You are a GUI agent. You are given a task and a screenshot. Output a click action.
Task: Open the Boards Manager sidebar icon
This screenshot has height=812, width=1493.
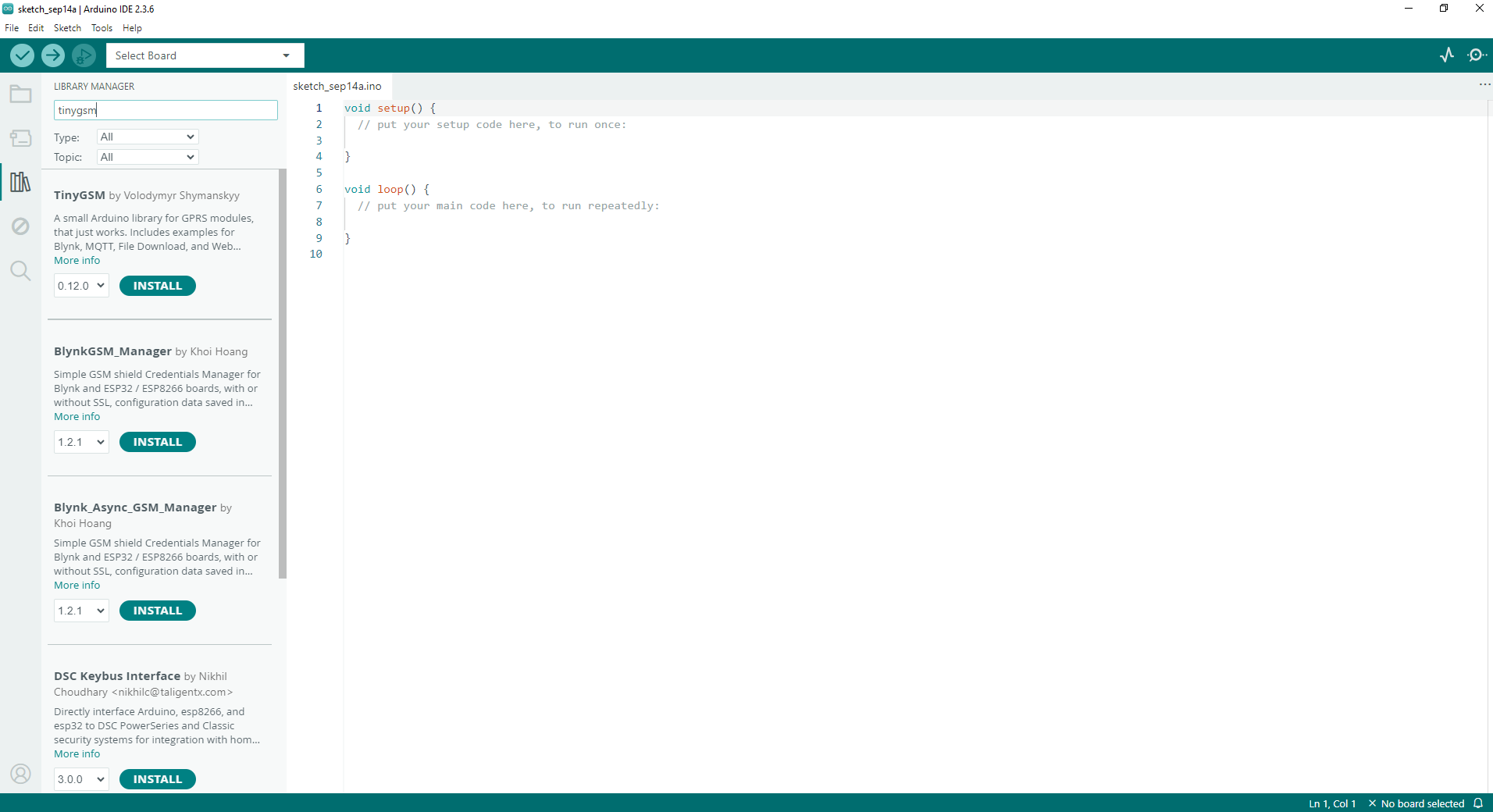[x=20, y=138]
